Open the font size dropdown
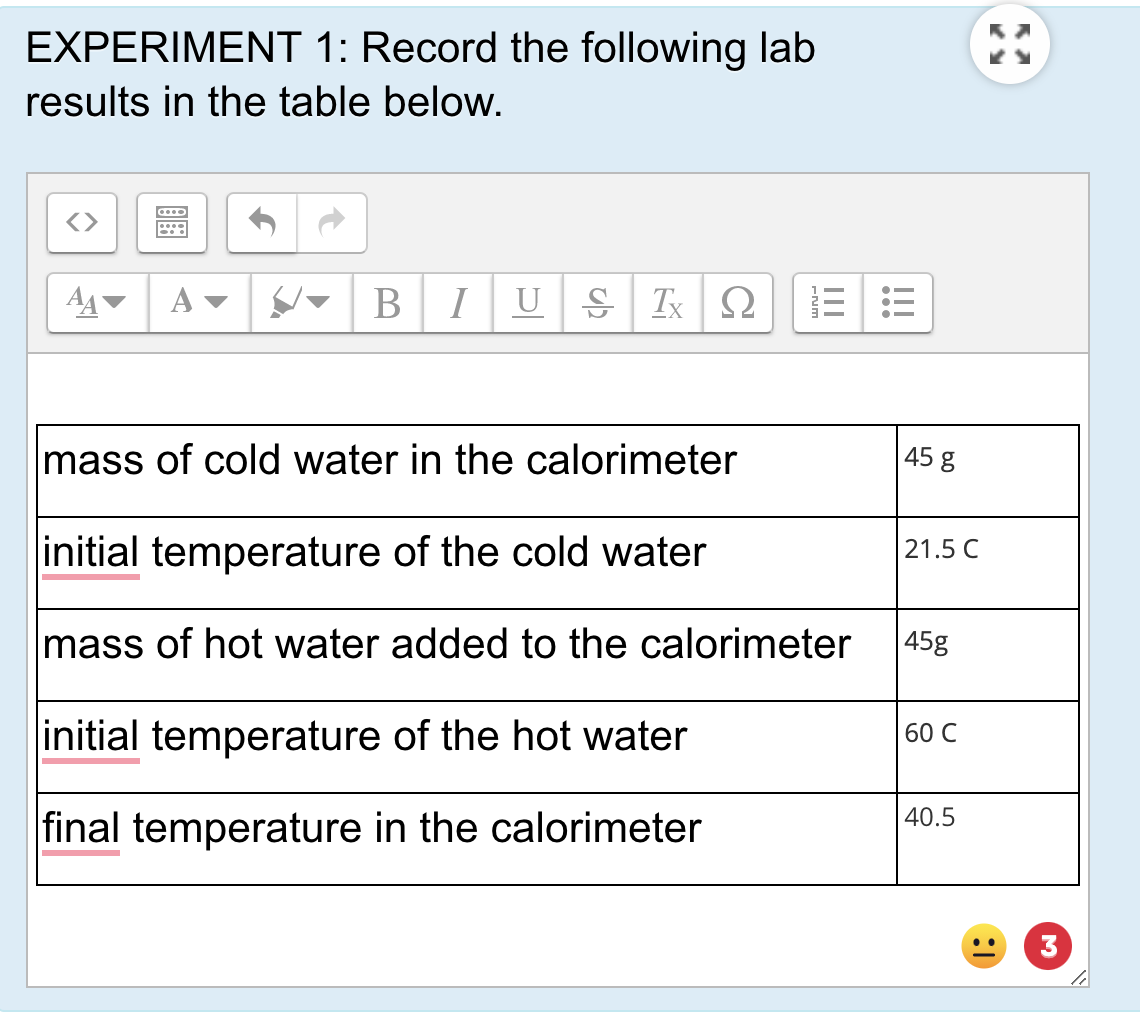Image resolution: width=1140 pixels, height=1014 pixels. (97, 302)
